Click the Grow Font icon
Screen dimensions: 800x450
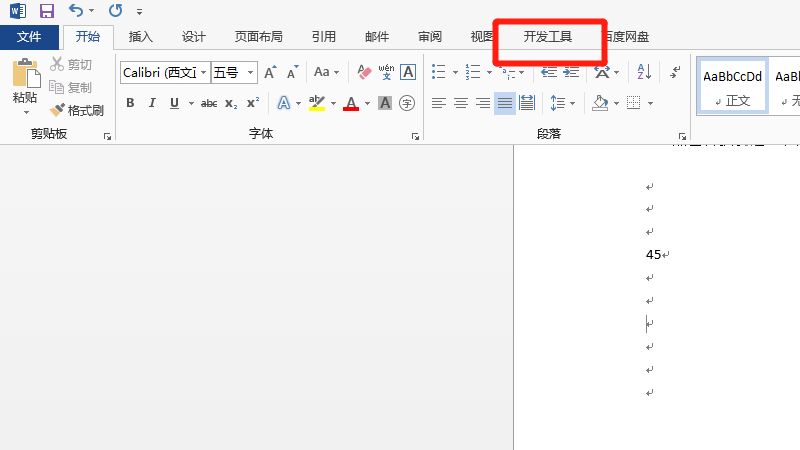pyautogui.click(x=270, y=72)
